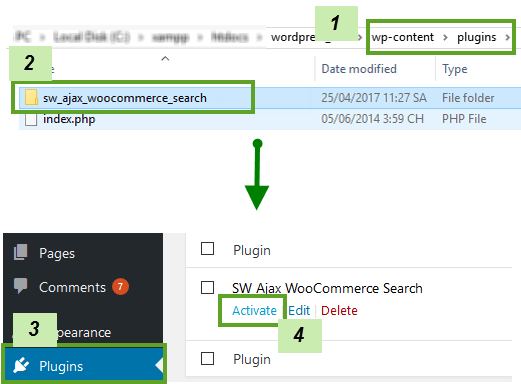The image size is (521, 384).
Task: Sort by the Type column header
Action: [x=455, y=69]
